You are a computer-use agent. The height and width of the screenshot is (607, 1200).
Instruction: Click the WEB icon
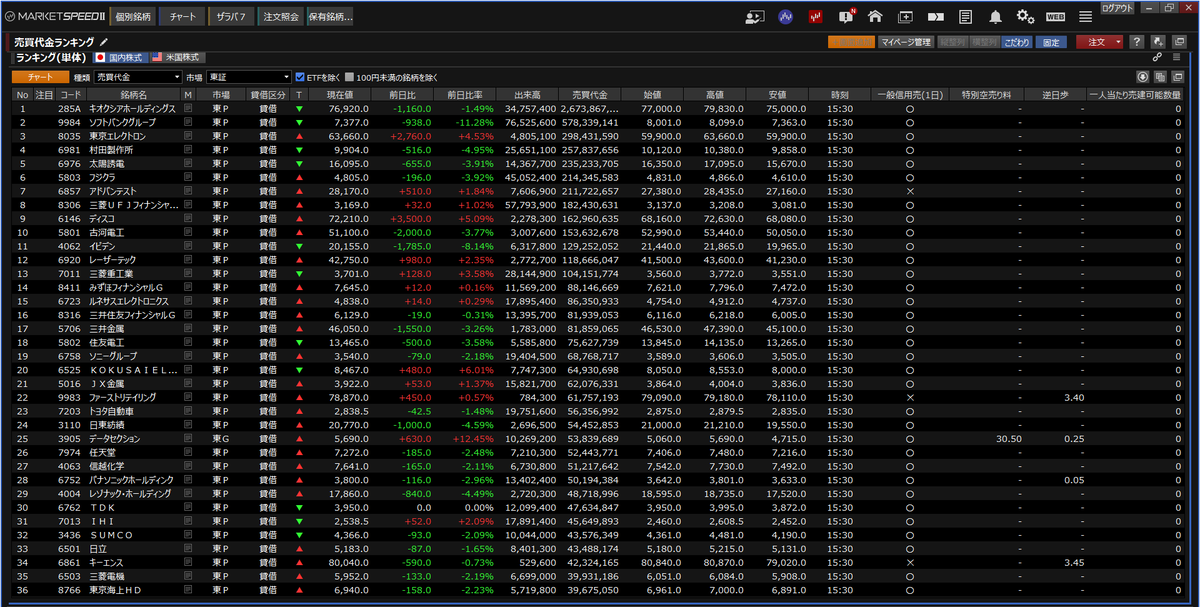[x=1055, y=16]
